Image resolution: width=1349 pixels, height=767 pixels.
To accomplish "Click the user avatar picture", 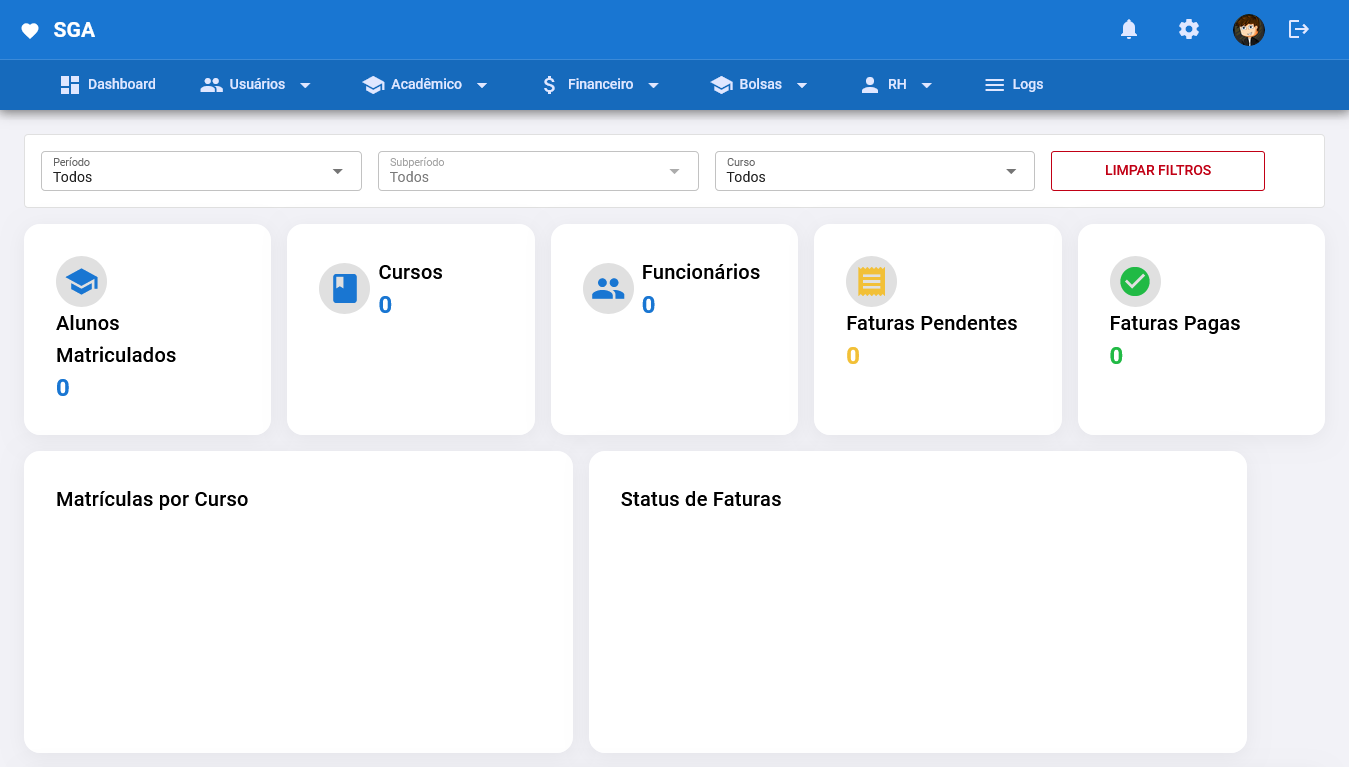I will click(x=1249, y=30).
